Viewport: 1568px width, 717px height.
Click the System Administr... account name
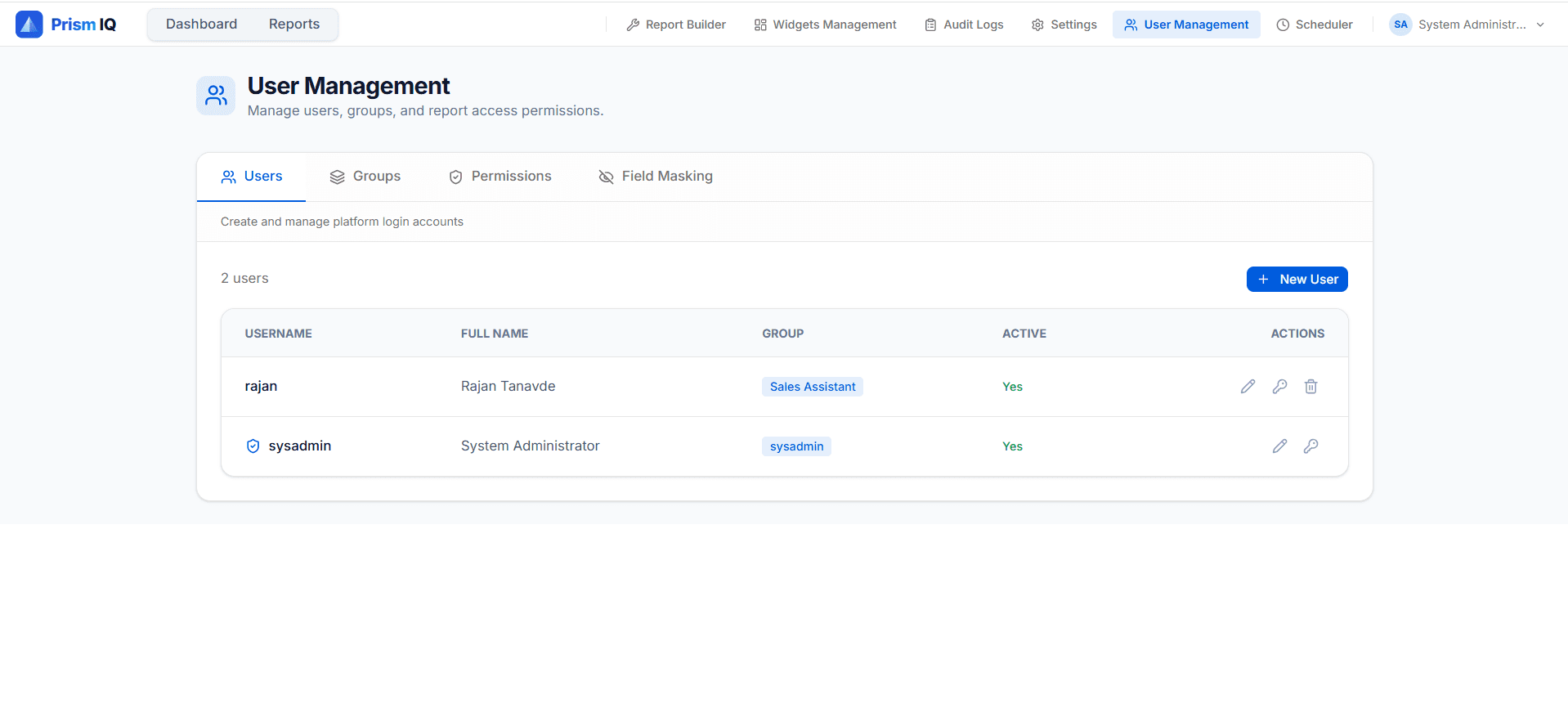pyautogui.click(x=1472, y=25)
